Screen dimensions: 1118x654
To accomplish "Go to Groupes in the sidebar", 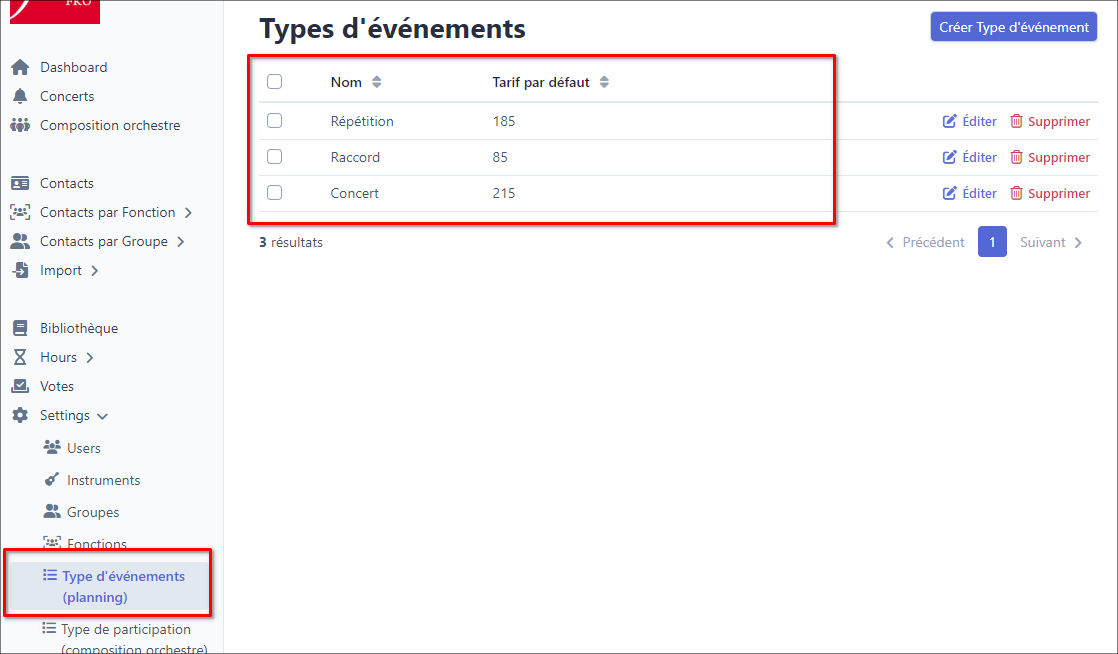I will (x=92, y=512).
